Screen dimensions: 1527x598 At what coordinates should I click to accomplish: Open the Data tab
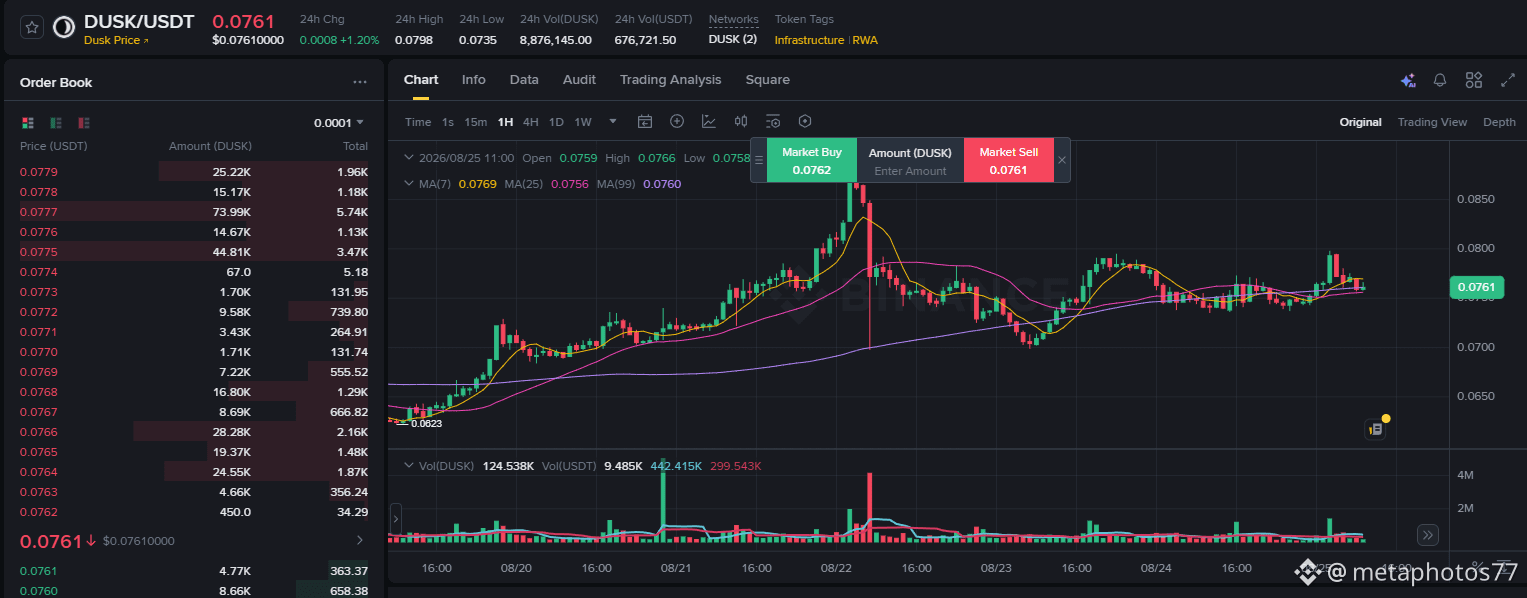point(524,80)
